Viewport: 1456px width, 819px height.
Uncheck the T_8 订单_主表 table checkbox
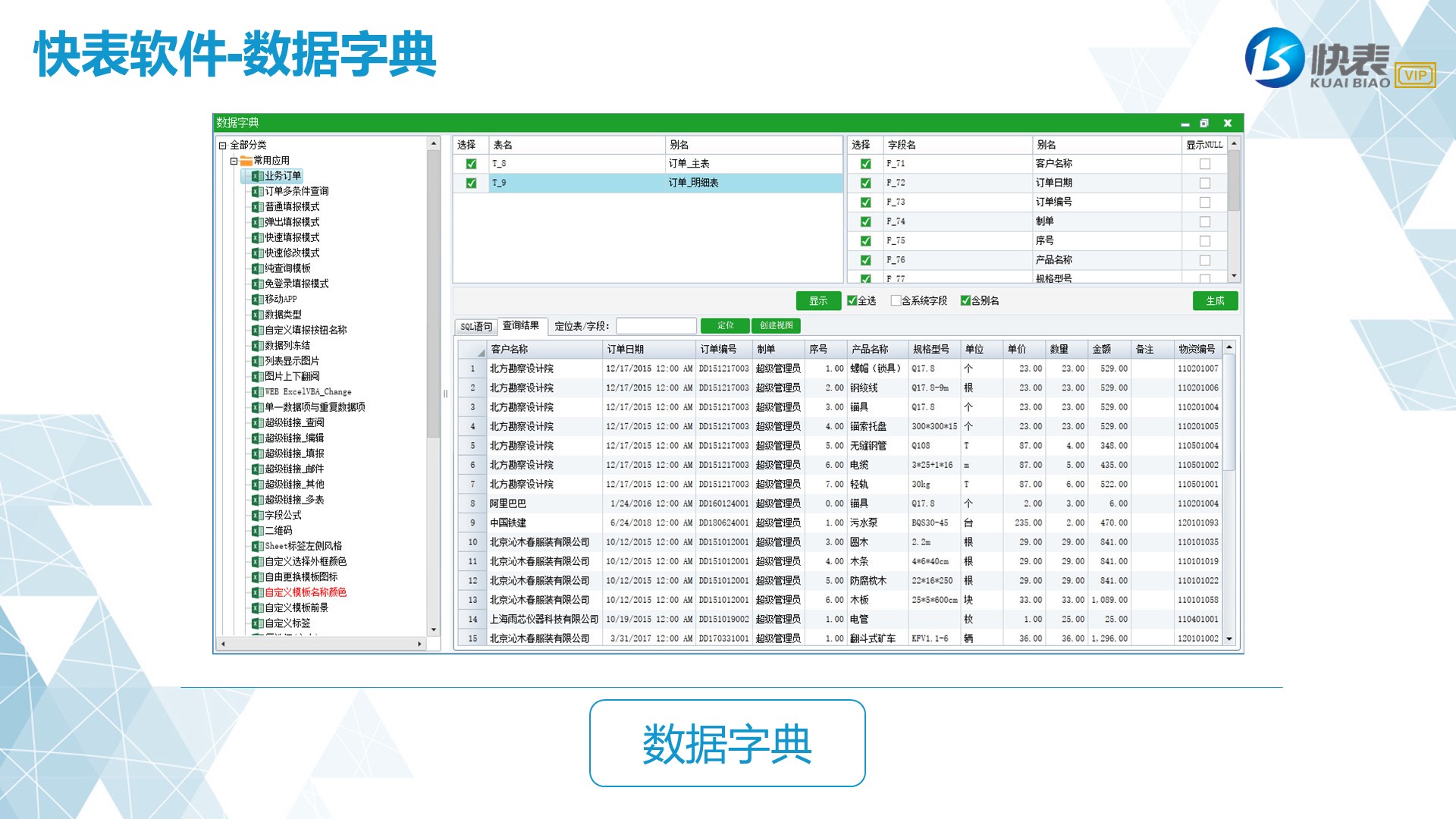pos(471,164)
